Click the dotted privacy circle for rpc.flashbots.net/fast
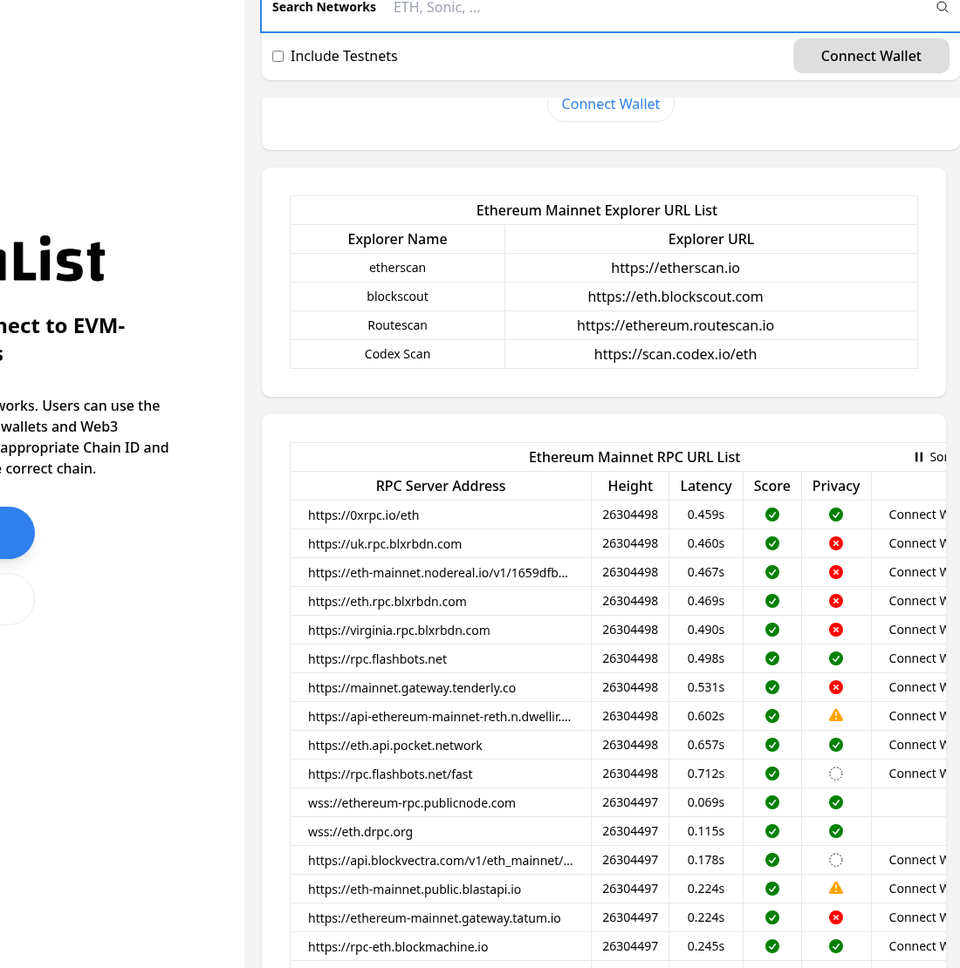This screenshot has height=968, width=960. click(x=836, y=774)
